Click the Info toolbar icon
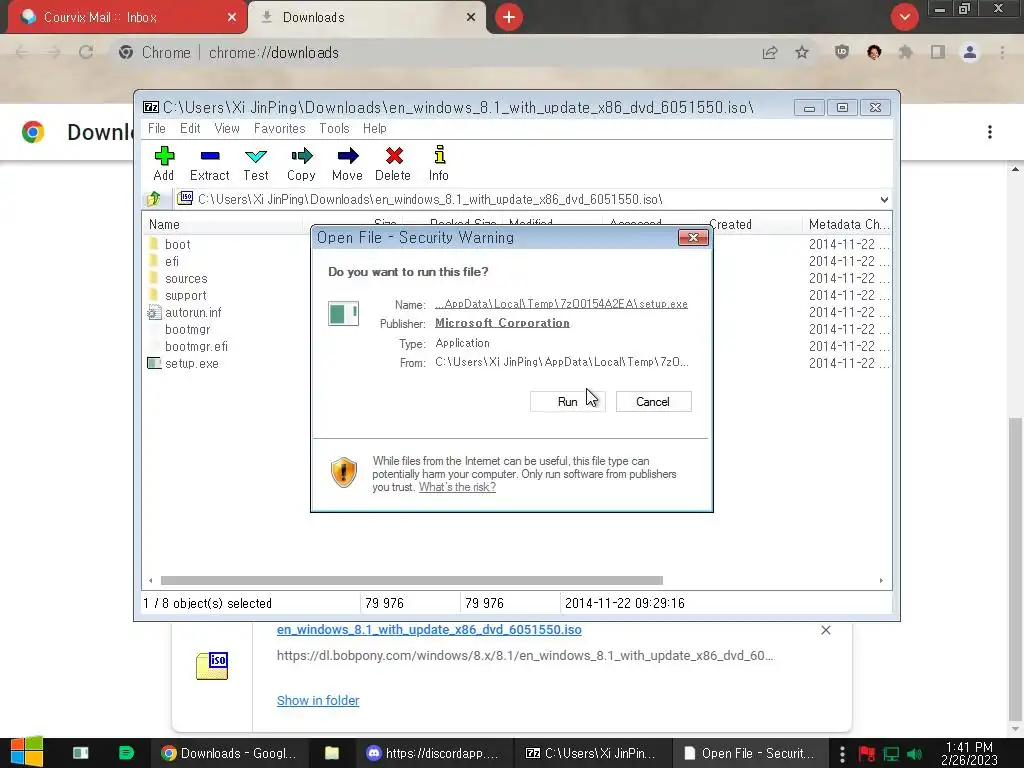Viewport: 1024px width, 768px height. coord(439,163)
